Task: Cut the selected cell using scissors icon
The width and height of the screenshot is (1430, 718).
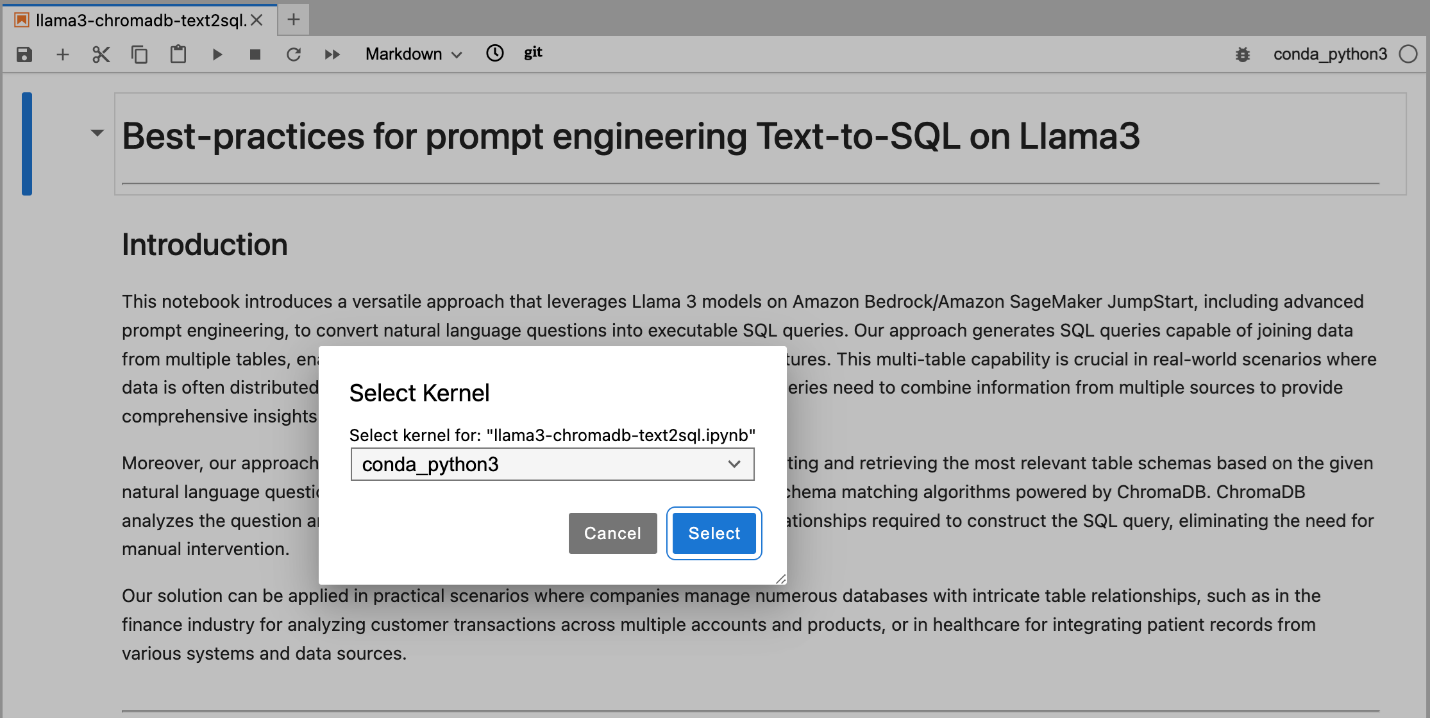Action: point(101,55)
